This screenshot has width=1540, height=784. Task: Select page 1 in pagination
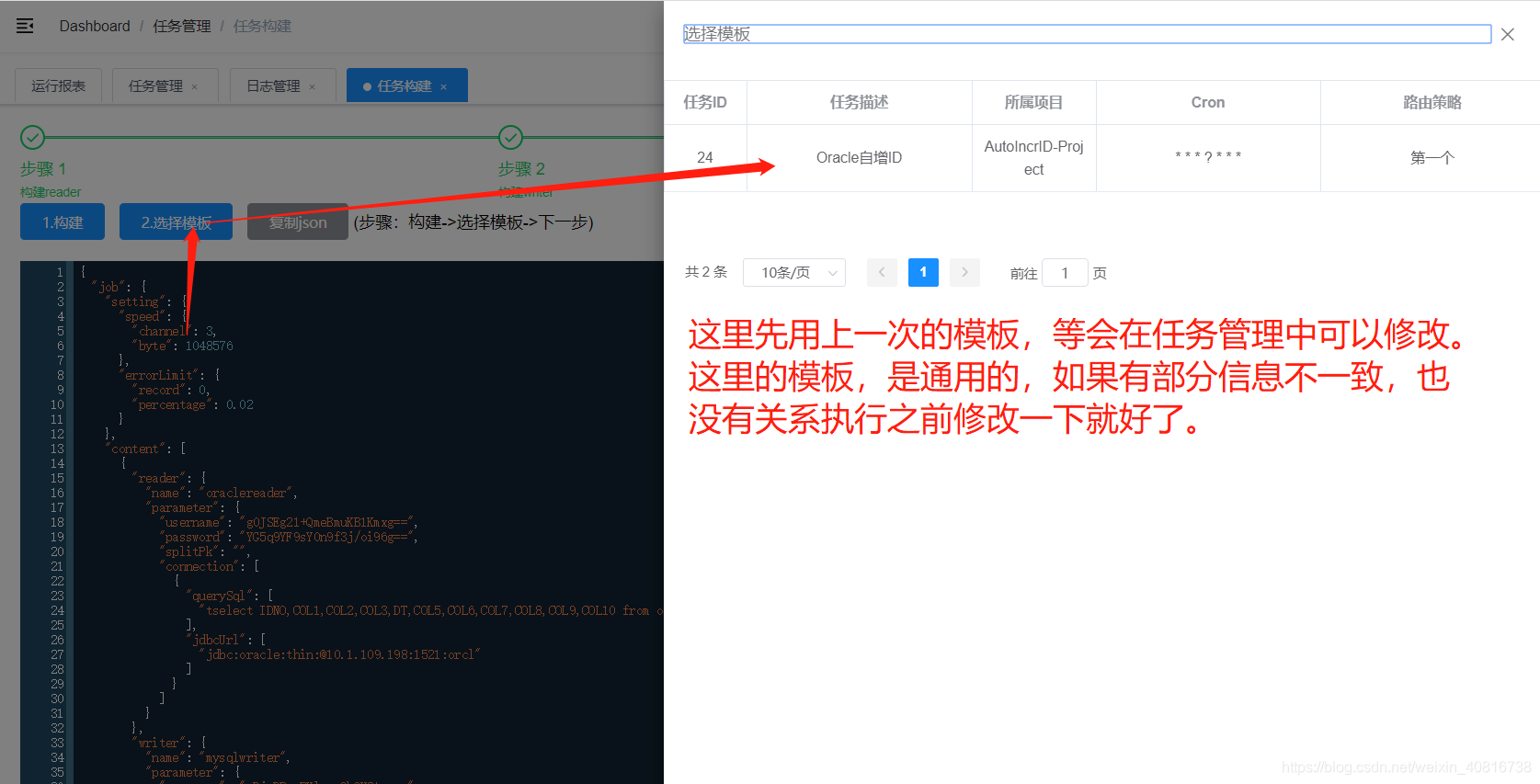(923, 272)
